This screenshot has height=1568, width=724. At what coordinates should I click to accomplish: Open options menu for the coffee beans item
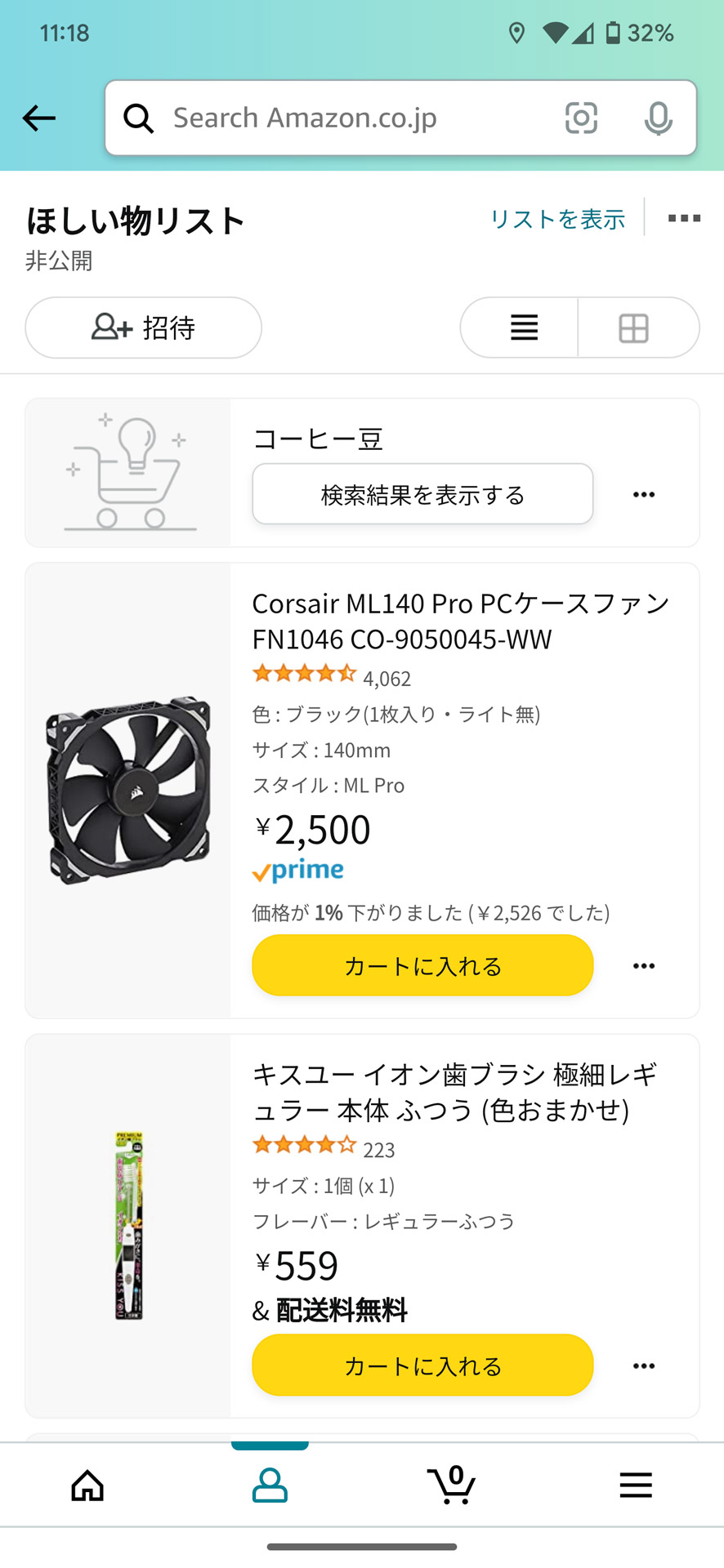pyautogui.click(x=643, y=494)
